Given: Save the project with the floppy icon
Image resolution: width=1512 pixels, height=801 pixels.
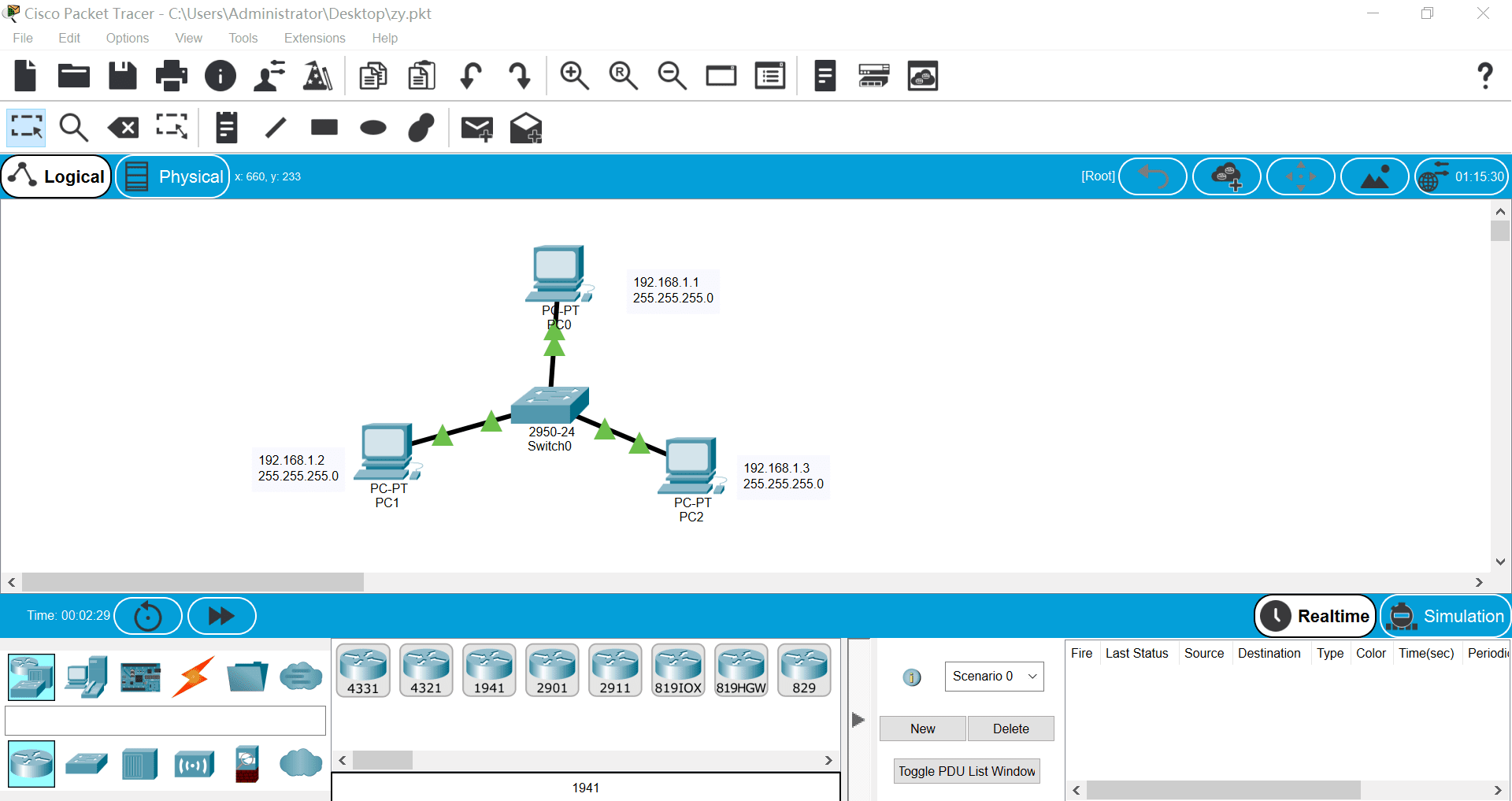Looking at the screenshot, I should click(x=123, y=76).
